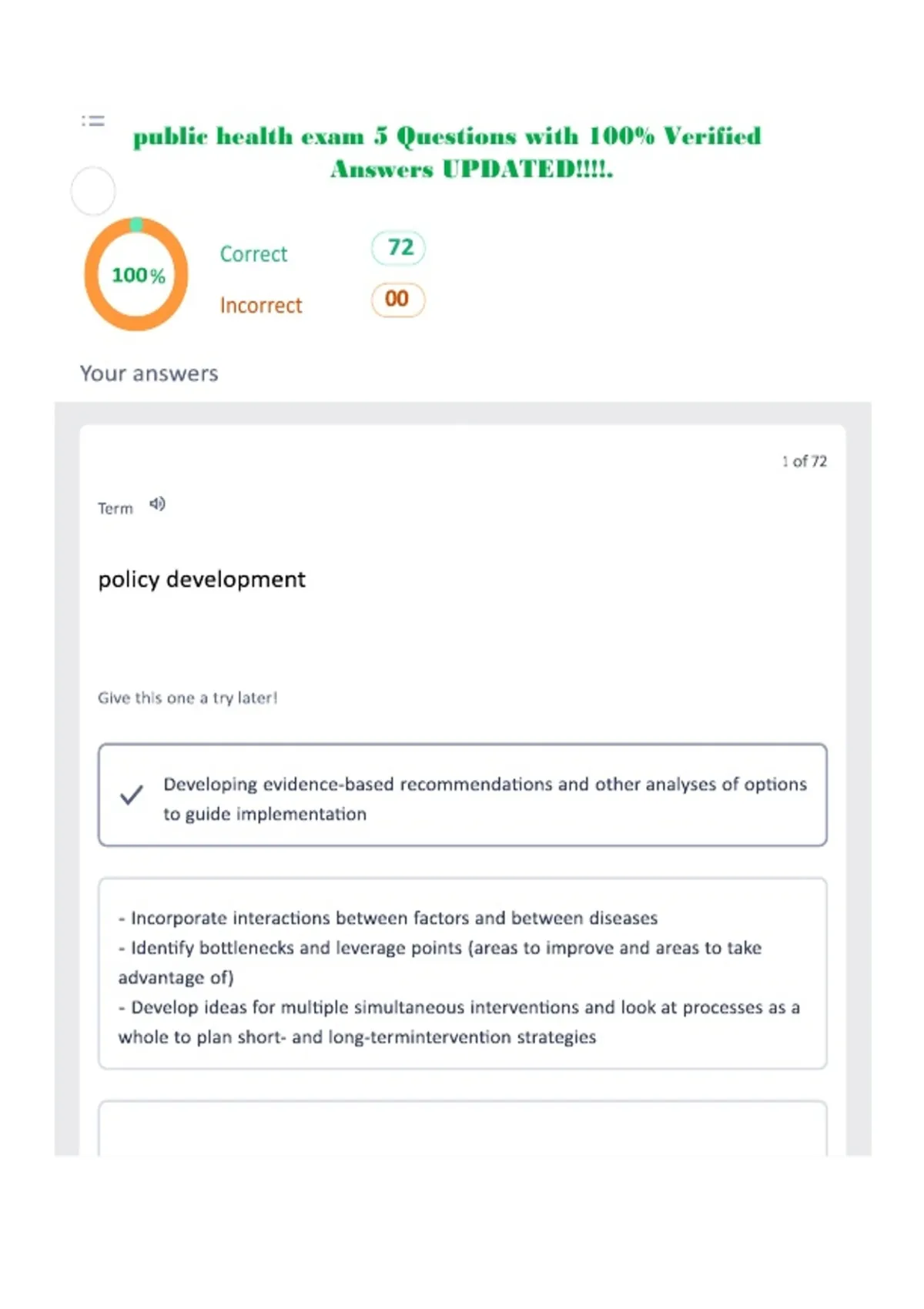Click the 'policy development' term text
The image size is (924, 1309).
(x=202, y=579)
